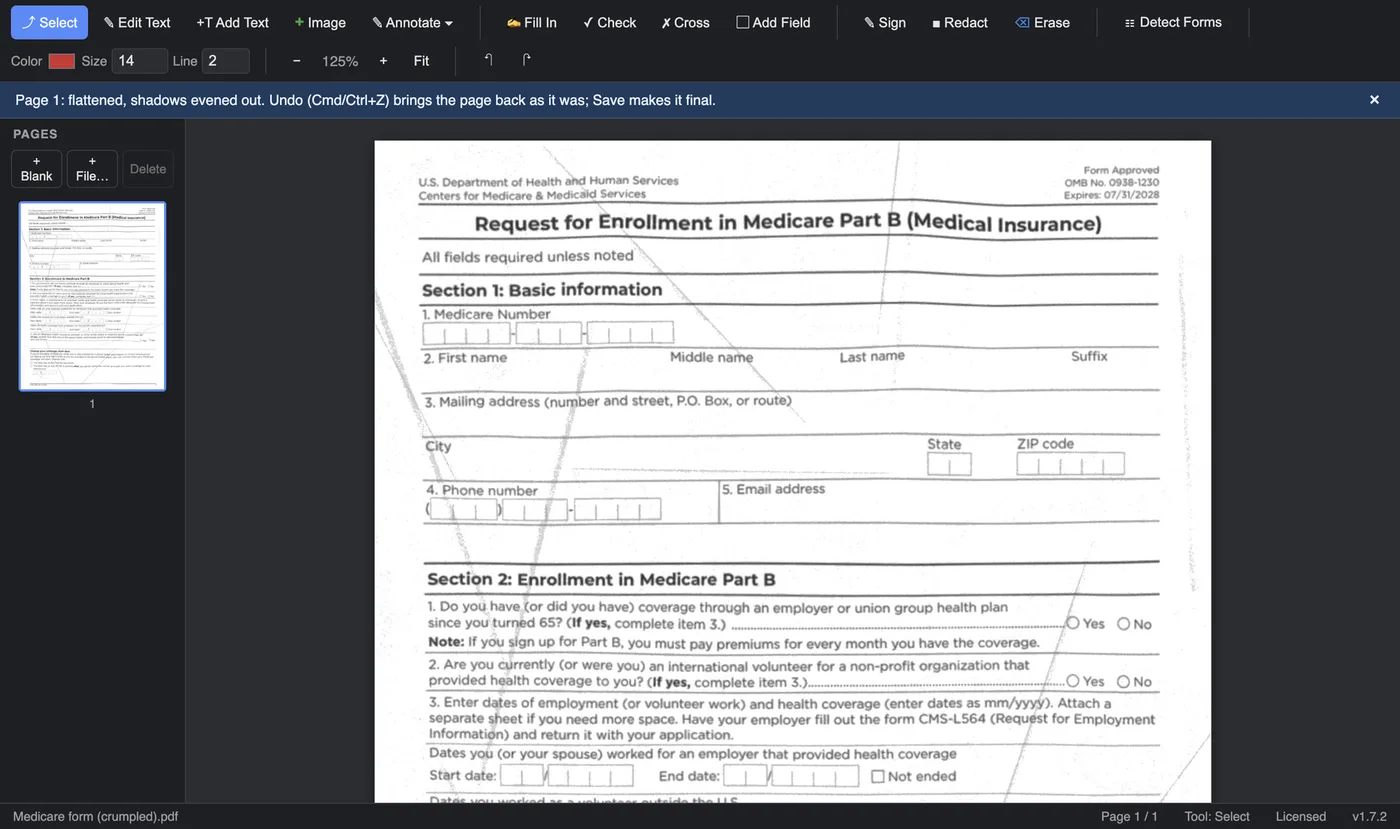Viewport: 1400px width, 829px height.
Task: Add a Blank page
Action: pyautogui.click(x=36, y=169)
